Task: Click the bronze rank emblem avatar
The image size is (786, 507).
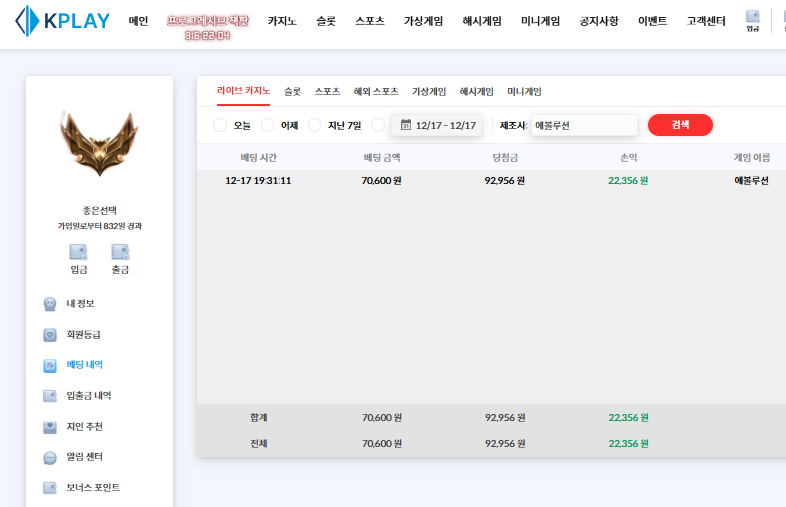Action: (99, 141)
